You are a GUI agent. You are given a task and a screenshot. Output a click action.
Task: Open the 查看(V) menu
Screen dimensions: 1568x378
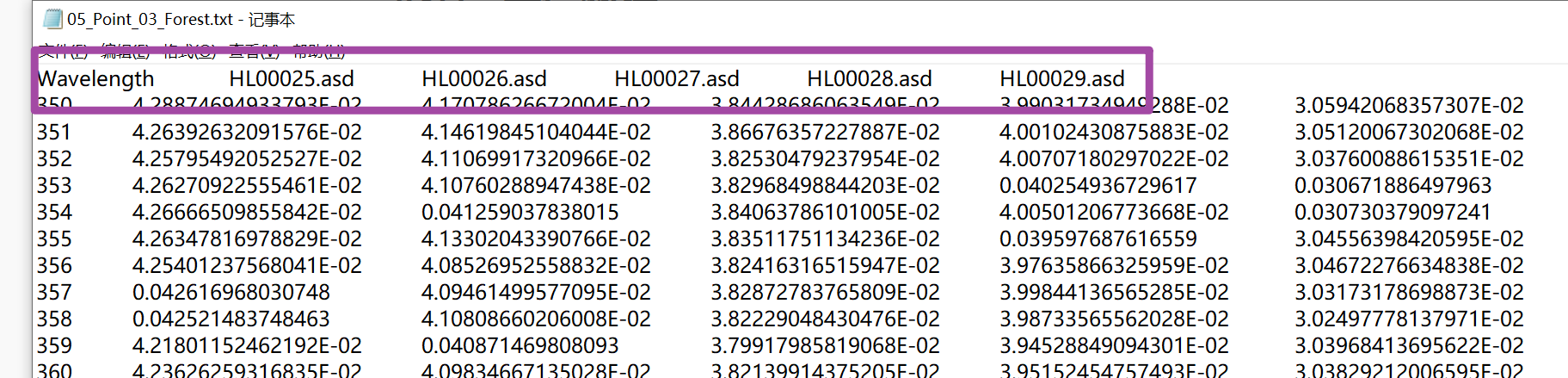tap(254, 52)
